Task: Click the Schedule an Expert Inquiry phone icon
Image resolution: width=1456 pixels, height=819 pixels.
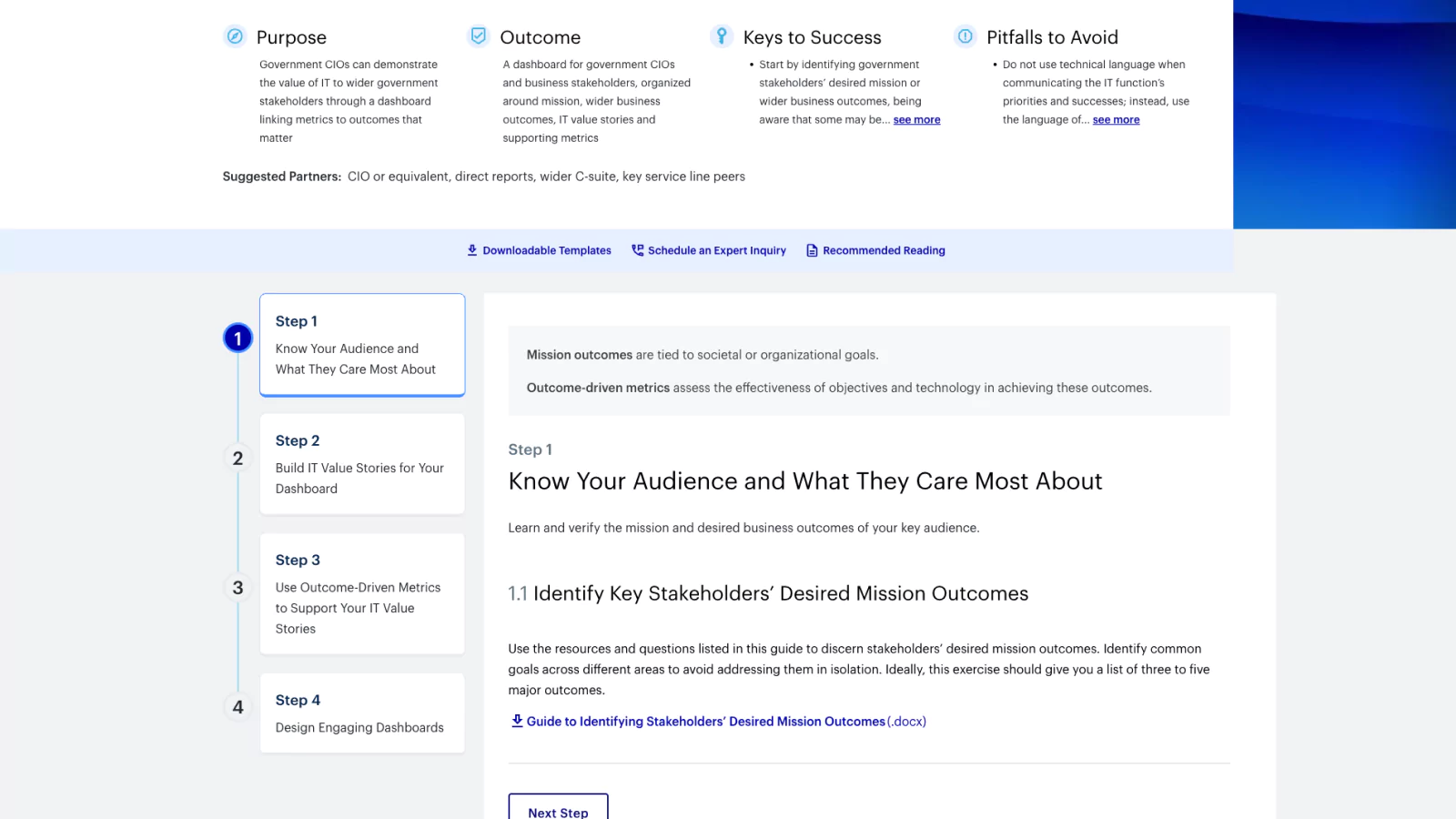Action: click(637, 250)
